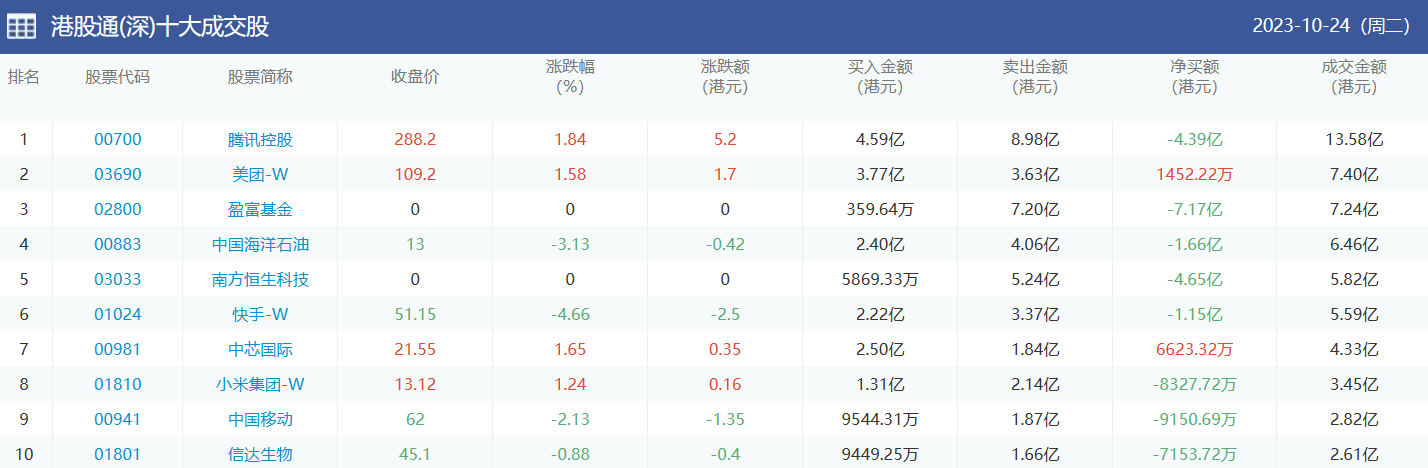Screen dimensions: 1428x468
Task: Click 小米集团-W name link
Action: click(260, 385)
